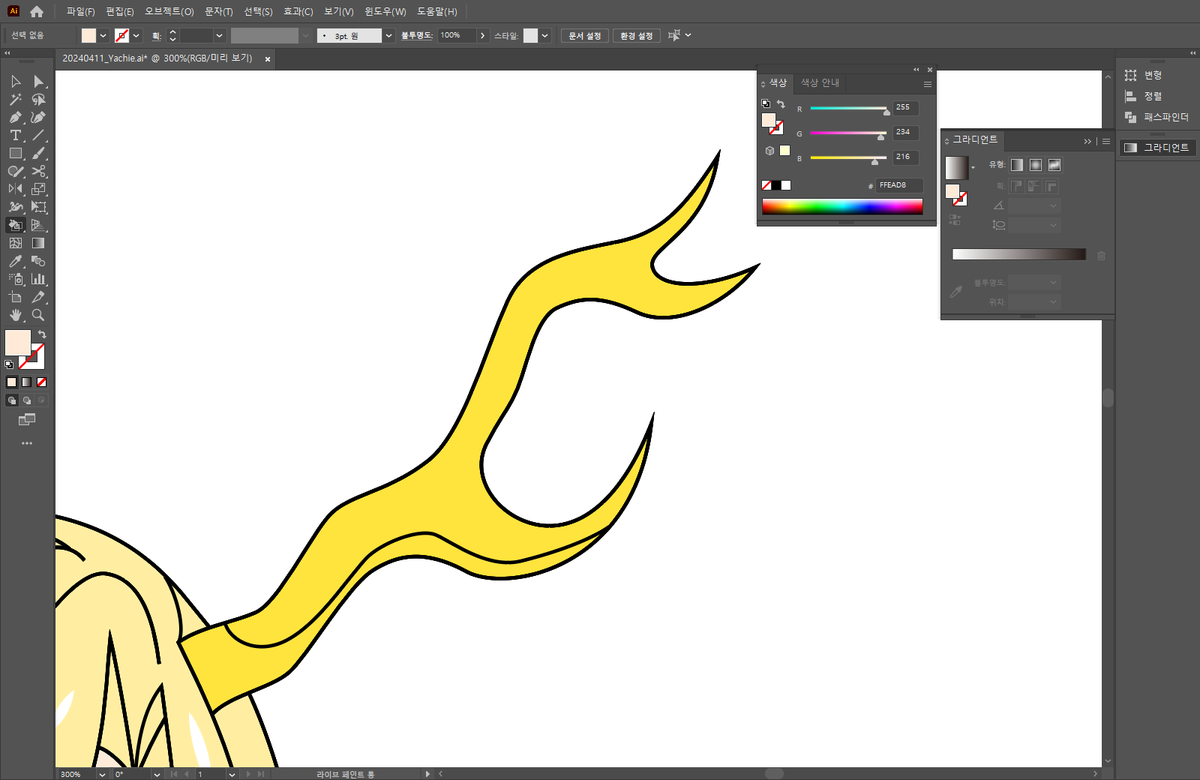Select the Zoom tool
The width and height of the screenshot is (1200, 780).
click(38, 315)
